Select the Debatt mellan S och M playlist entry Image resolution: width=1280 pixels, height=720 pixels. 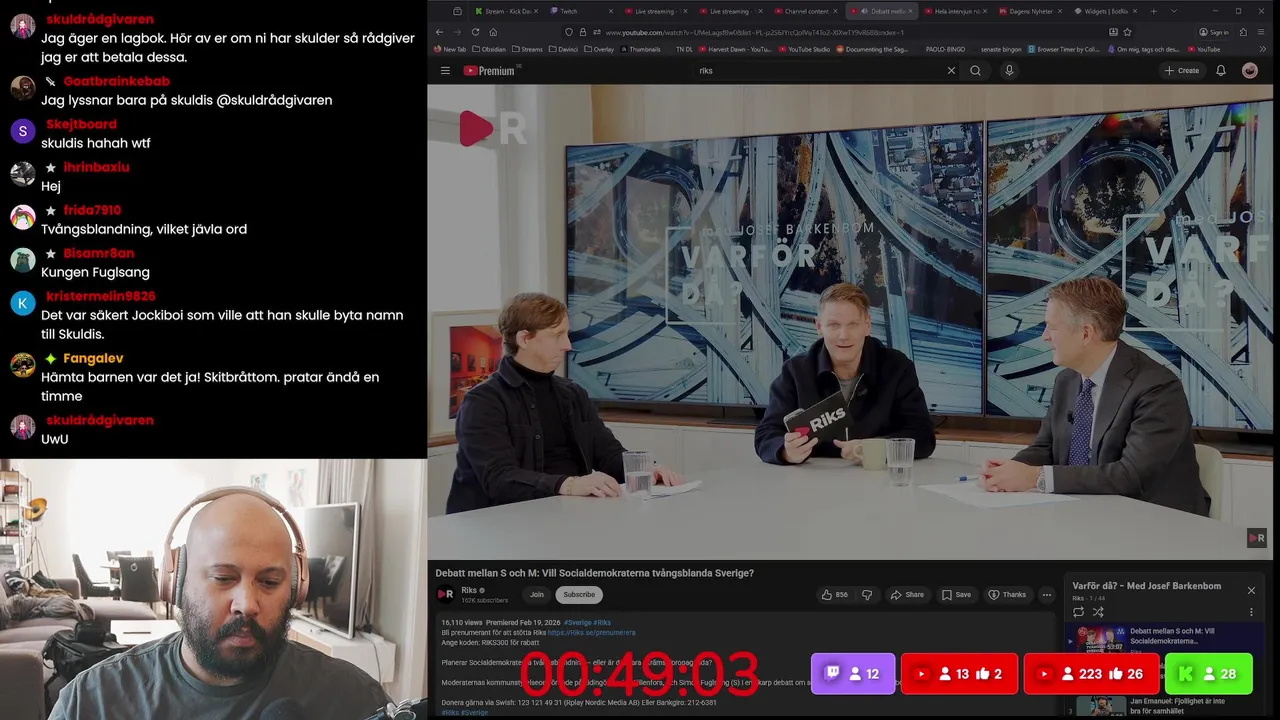point(1162,640)
